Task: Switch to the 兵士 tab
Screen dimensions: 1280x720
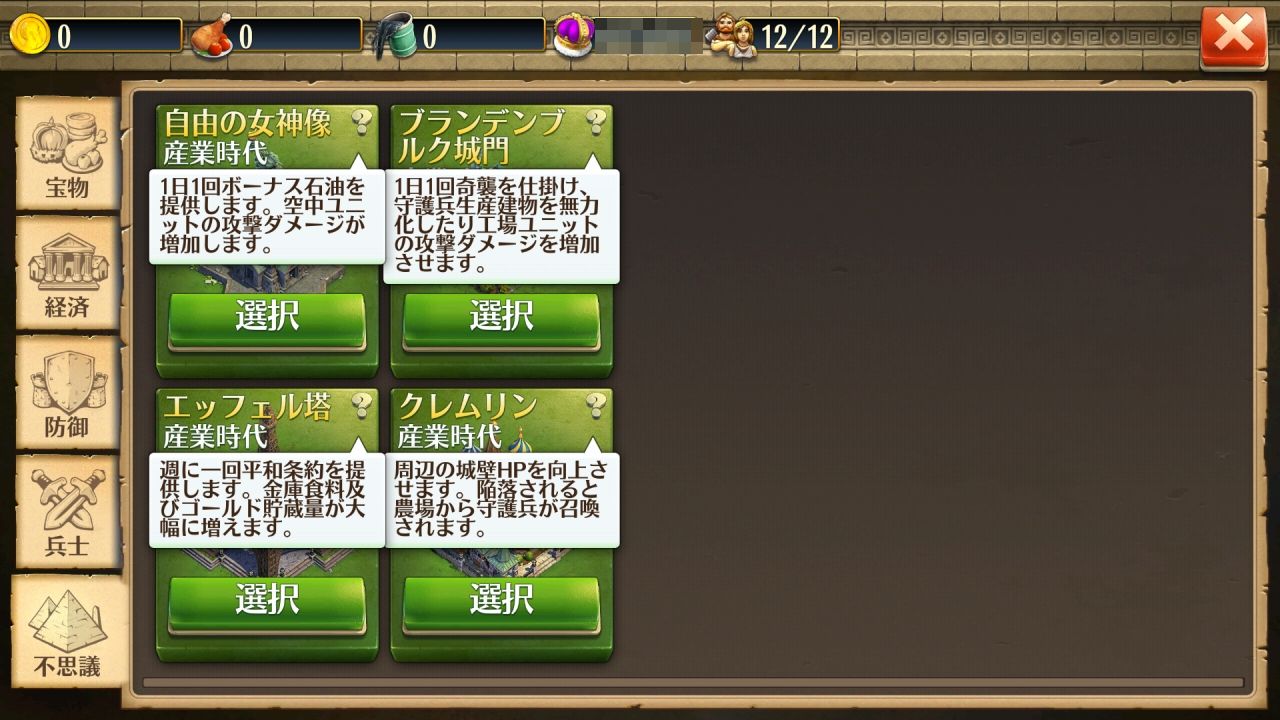Action: pyautogui.click(x=67, y=513)
